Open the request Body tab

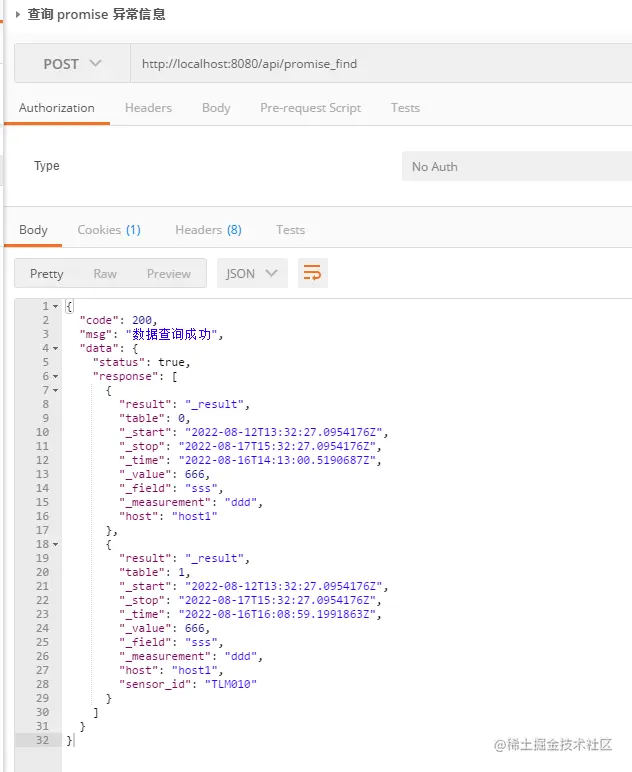click(x=216, y=108)
